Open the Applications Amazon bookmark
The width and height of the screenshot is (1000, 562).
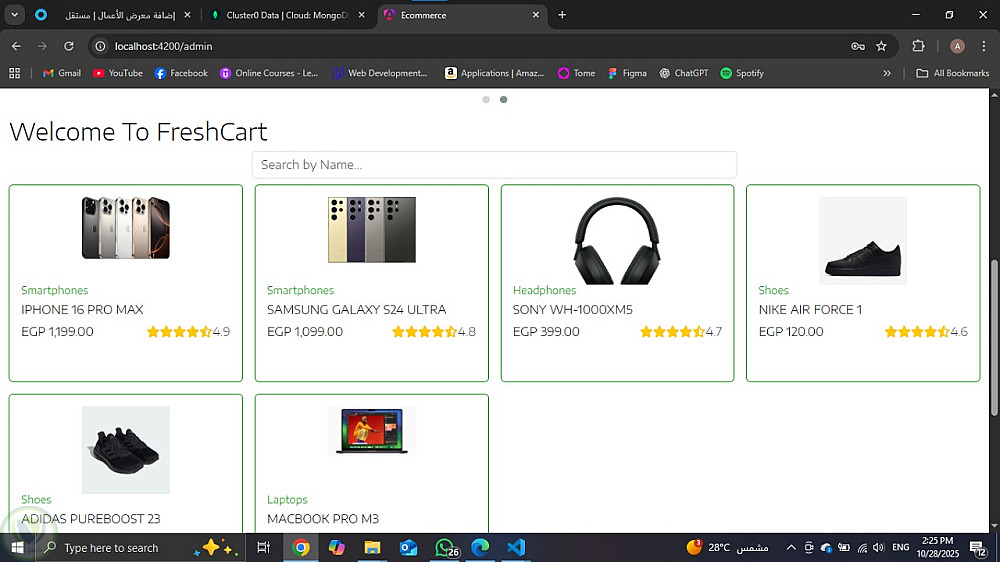coord(494,73)
